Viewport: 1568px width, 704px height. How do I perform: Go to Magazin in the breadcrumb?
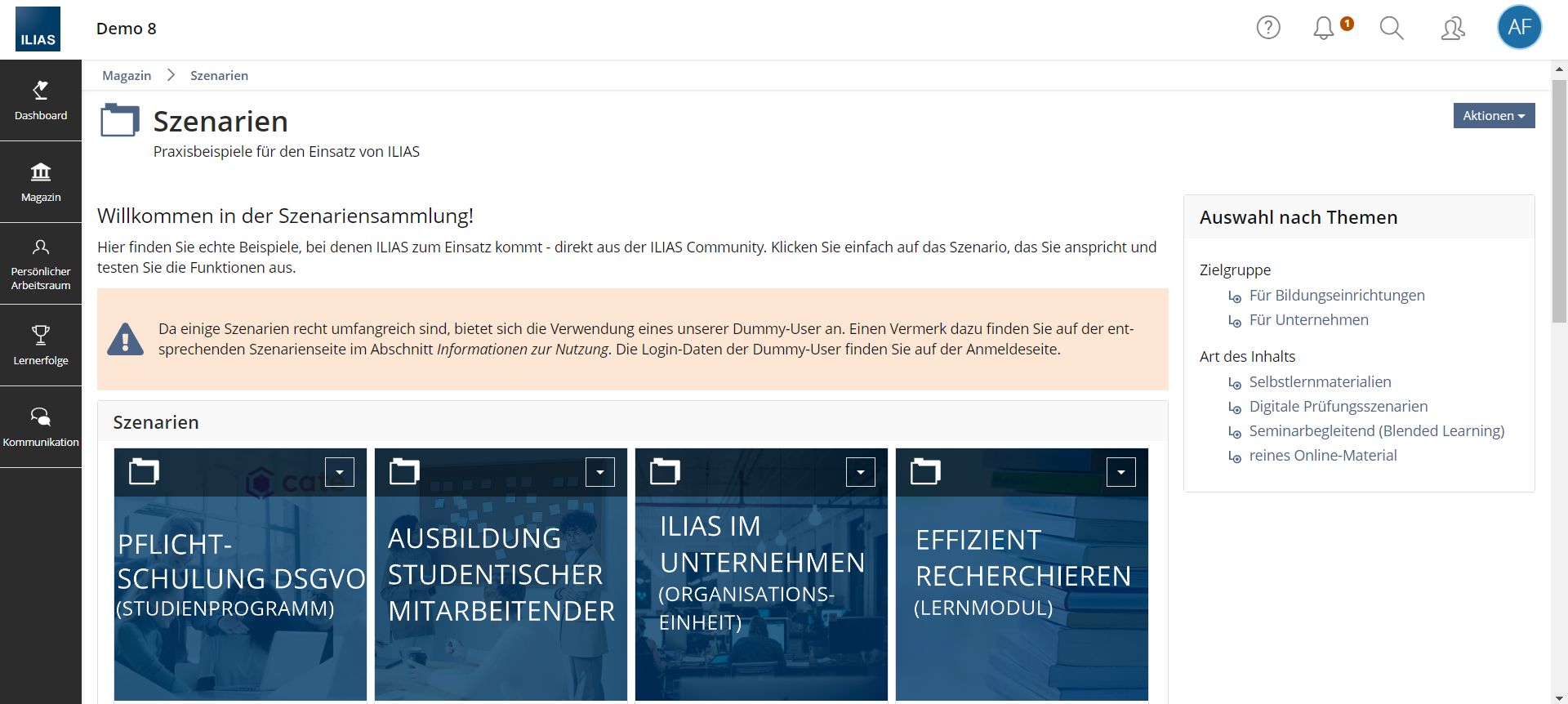pos(127,75)
